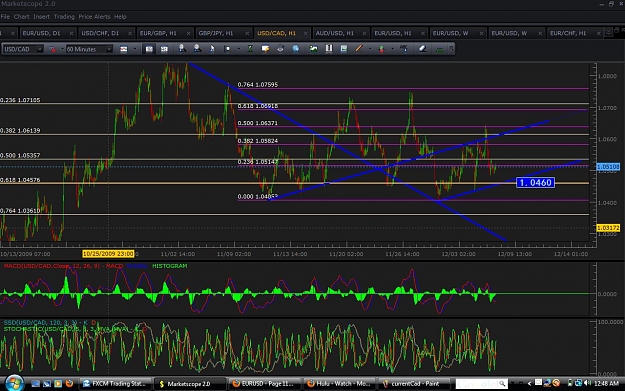
Task: Click the green hourglass icon
Action: click(250, 49)
